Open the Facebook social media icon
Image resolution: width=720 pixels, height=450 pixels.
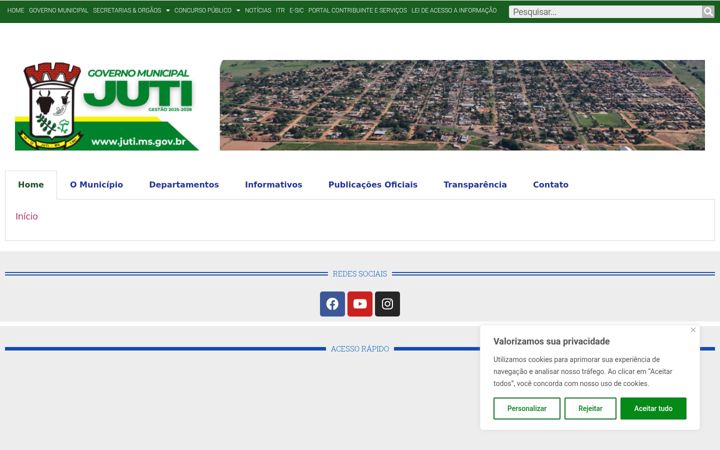332,304
